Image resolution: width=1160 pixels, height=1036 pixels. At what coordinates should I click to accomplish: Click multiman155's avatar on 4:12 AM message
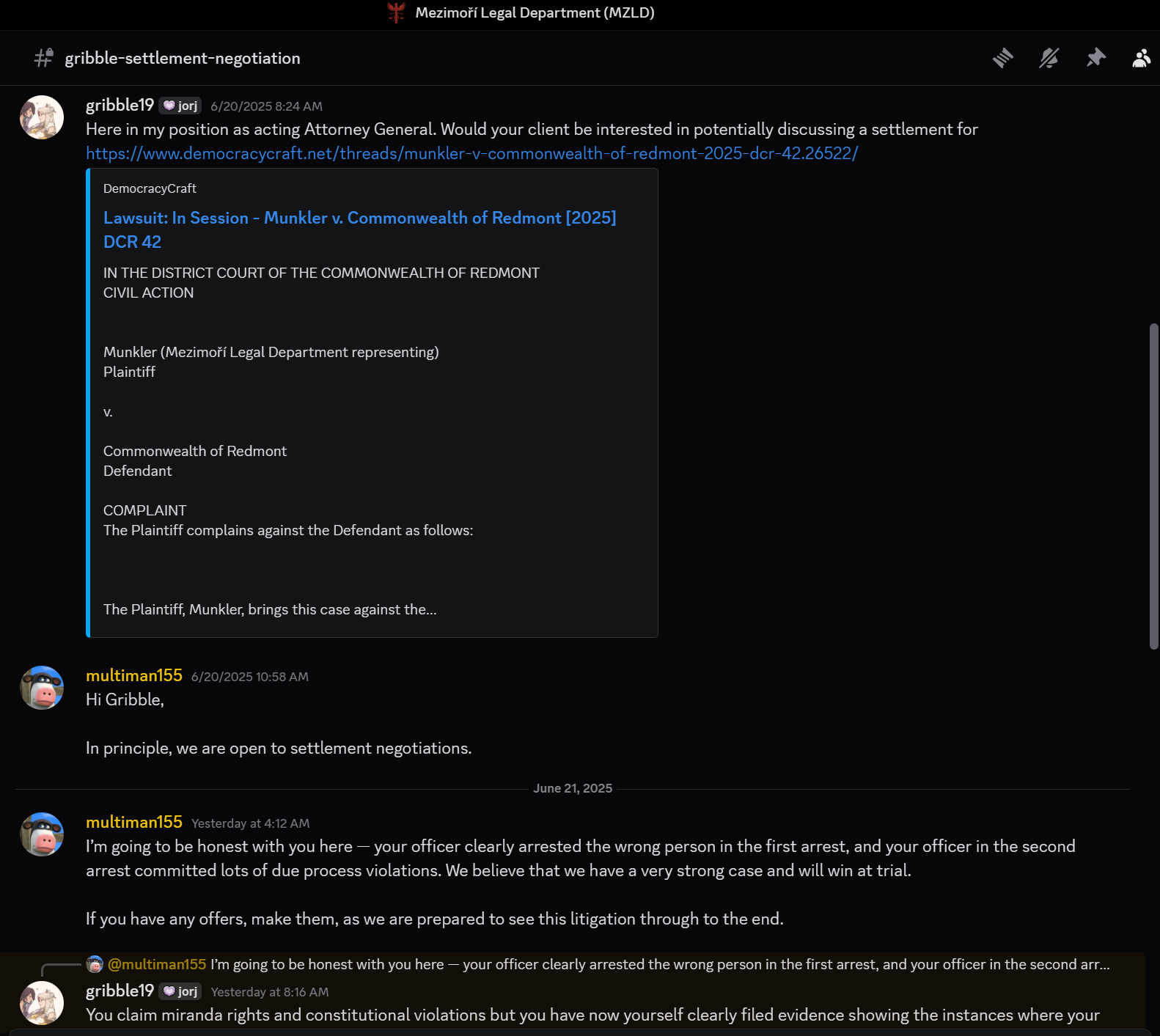42,834
